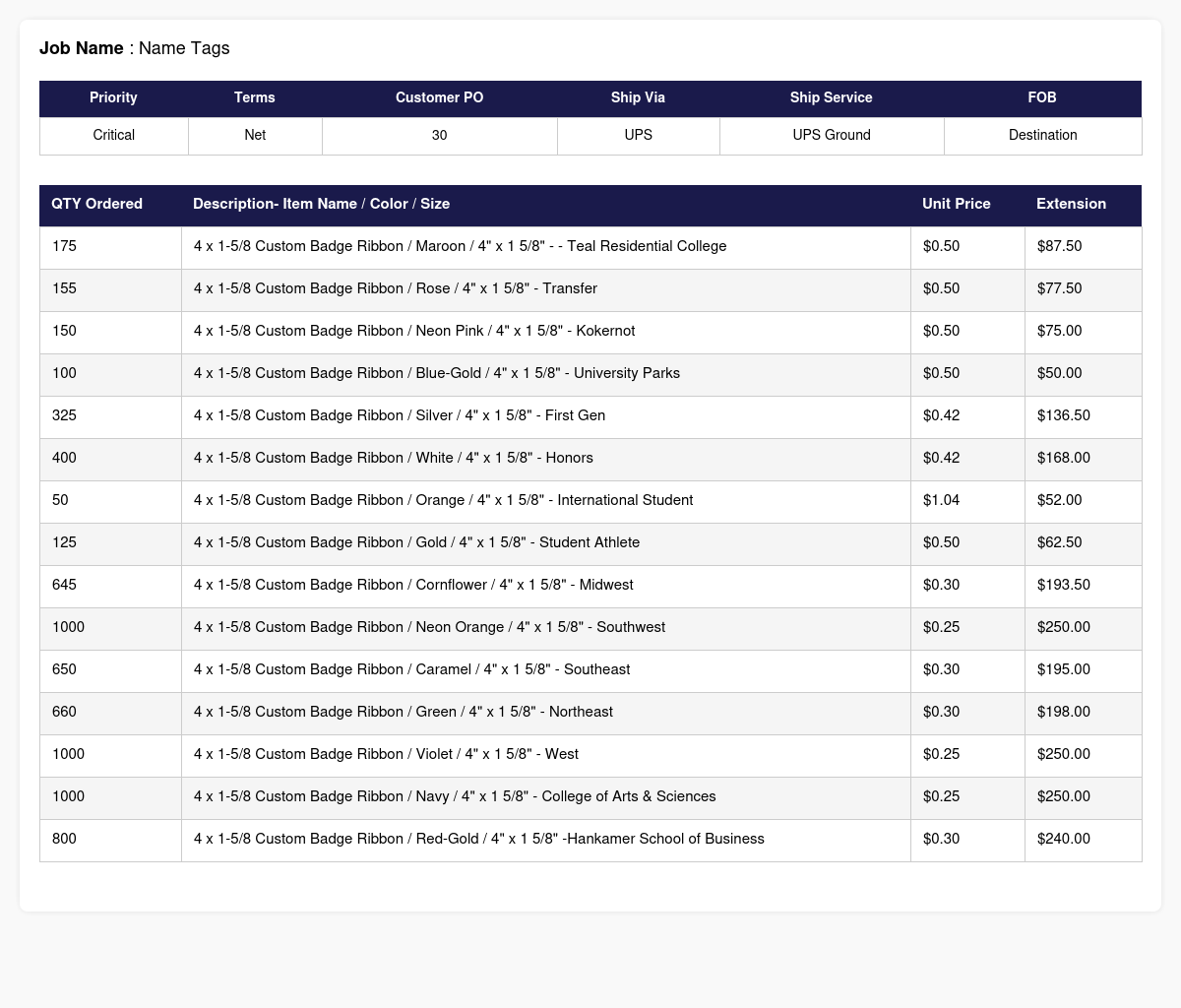
Task: Select the Critical priority cell
Action: pyautogui.click(x=113, y=136)
